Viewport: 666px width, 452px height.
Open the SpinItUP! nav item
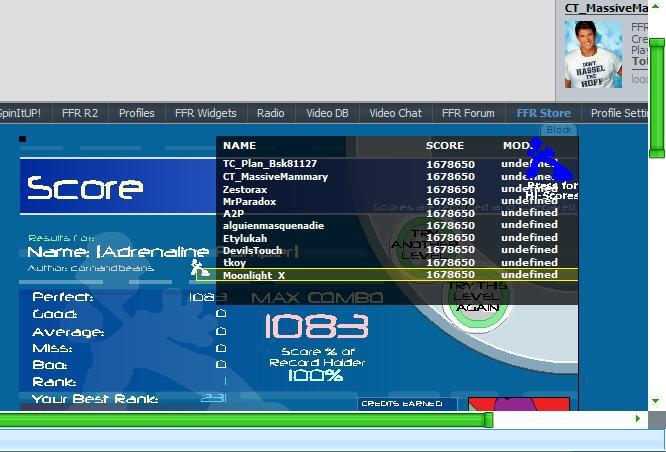coord(20,113)
